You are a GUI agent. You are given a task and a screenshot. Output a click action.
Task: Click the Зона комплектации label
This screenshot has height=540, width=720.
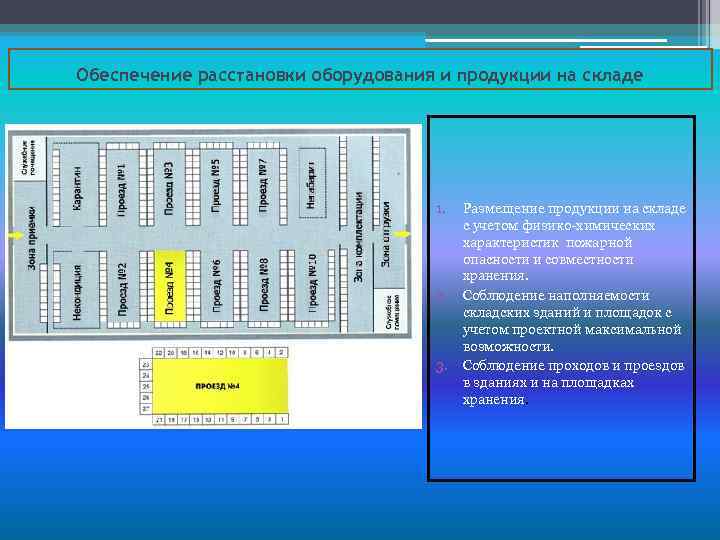coord(360,237)
